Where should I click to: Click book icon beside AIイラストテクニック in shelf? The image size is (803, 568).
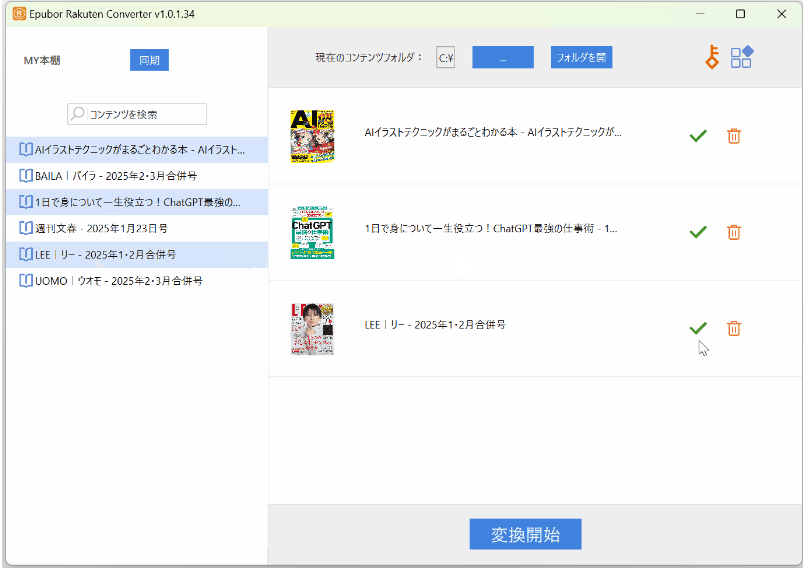26,150
